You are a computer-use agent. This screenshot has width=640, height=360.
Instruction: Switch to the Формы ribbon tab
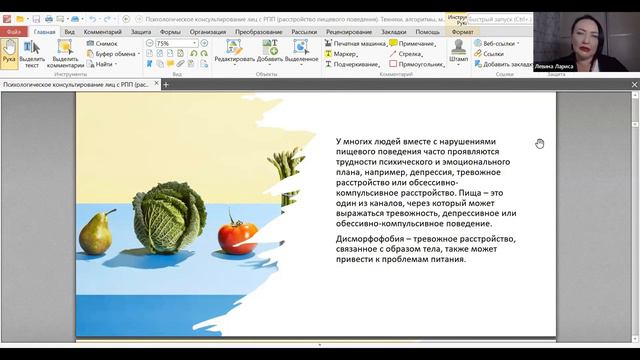(x=170, y=32)
